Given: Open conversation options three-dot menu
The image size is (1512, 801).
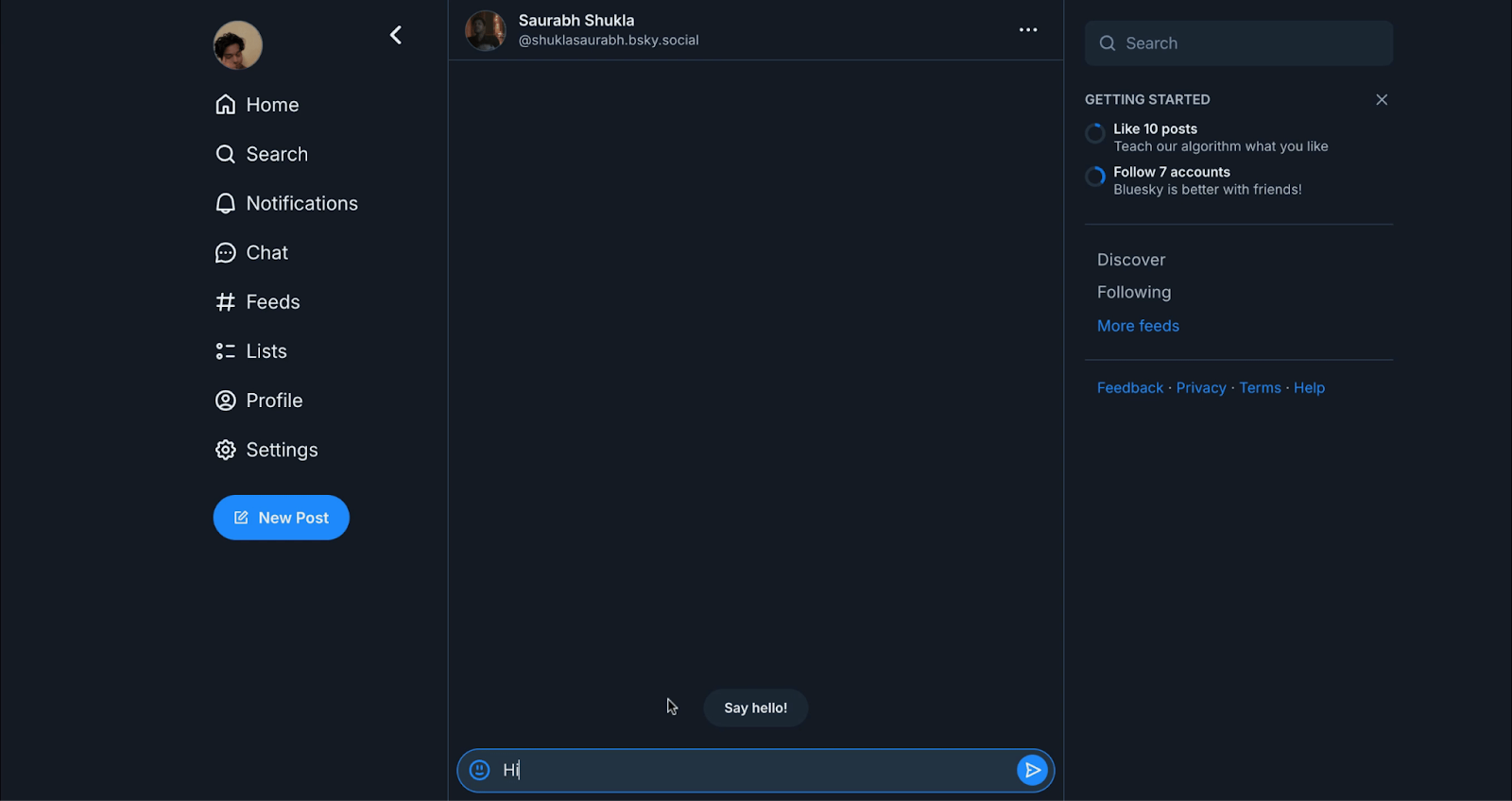Looking at the screenshot, I should 1028,30.
